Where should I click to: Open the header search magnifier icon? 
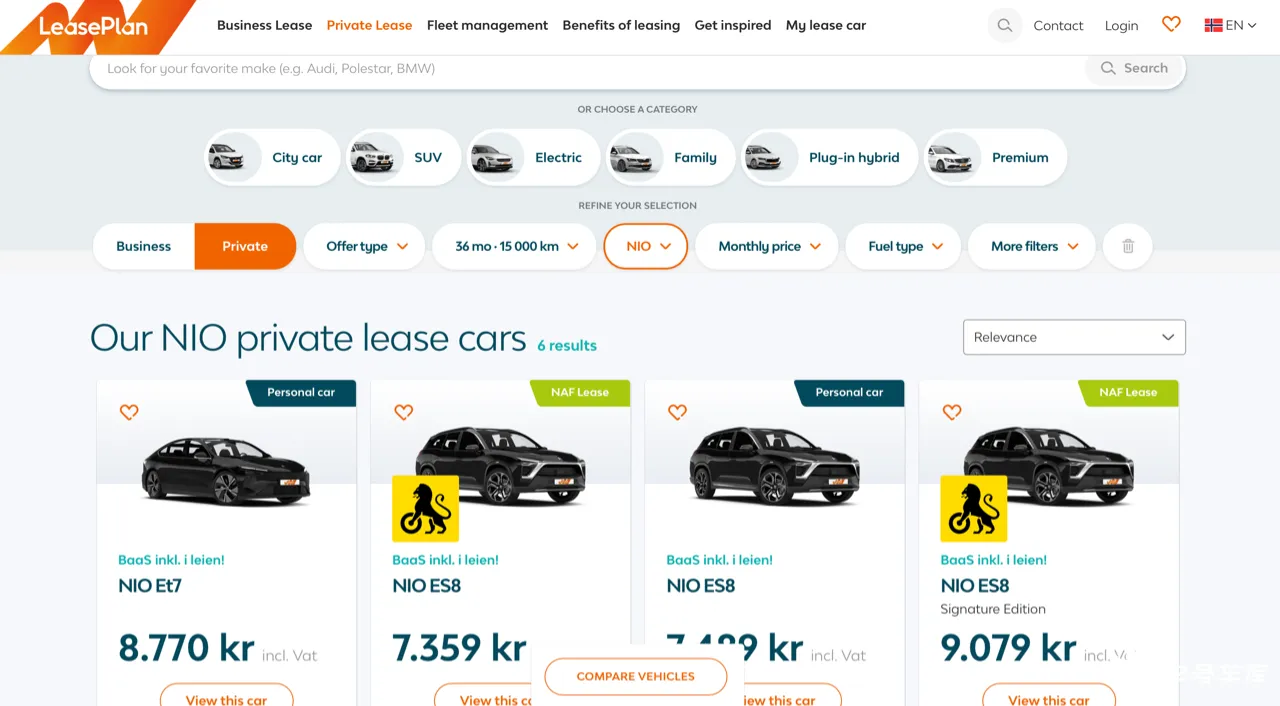[1005, 26]
